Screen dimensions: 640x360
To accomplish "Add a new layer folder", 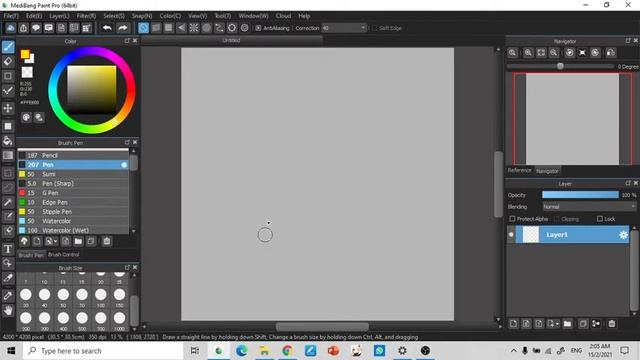I will tap(567, 324).
